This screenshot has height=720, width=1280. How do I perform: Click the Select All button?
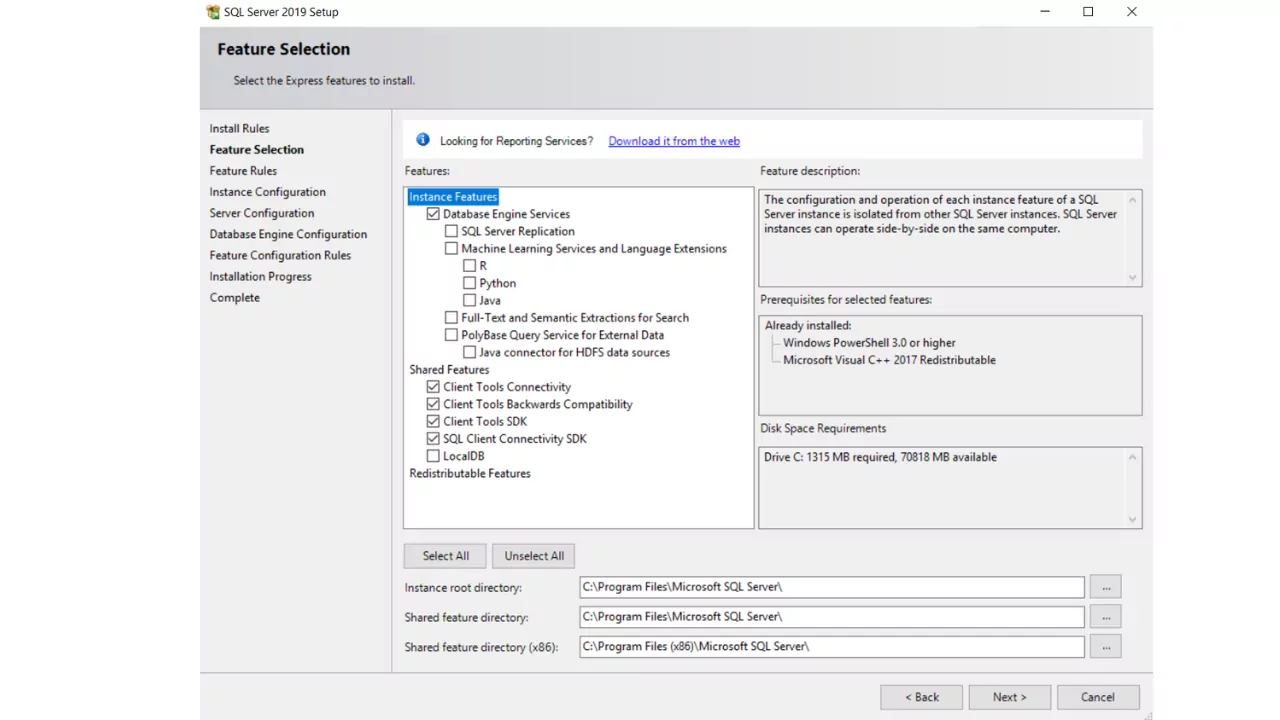(x=445, y=556)
